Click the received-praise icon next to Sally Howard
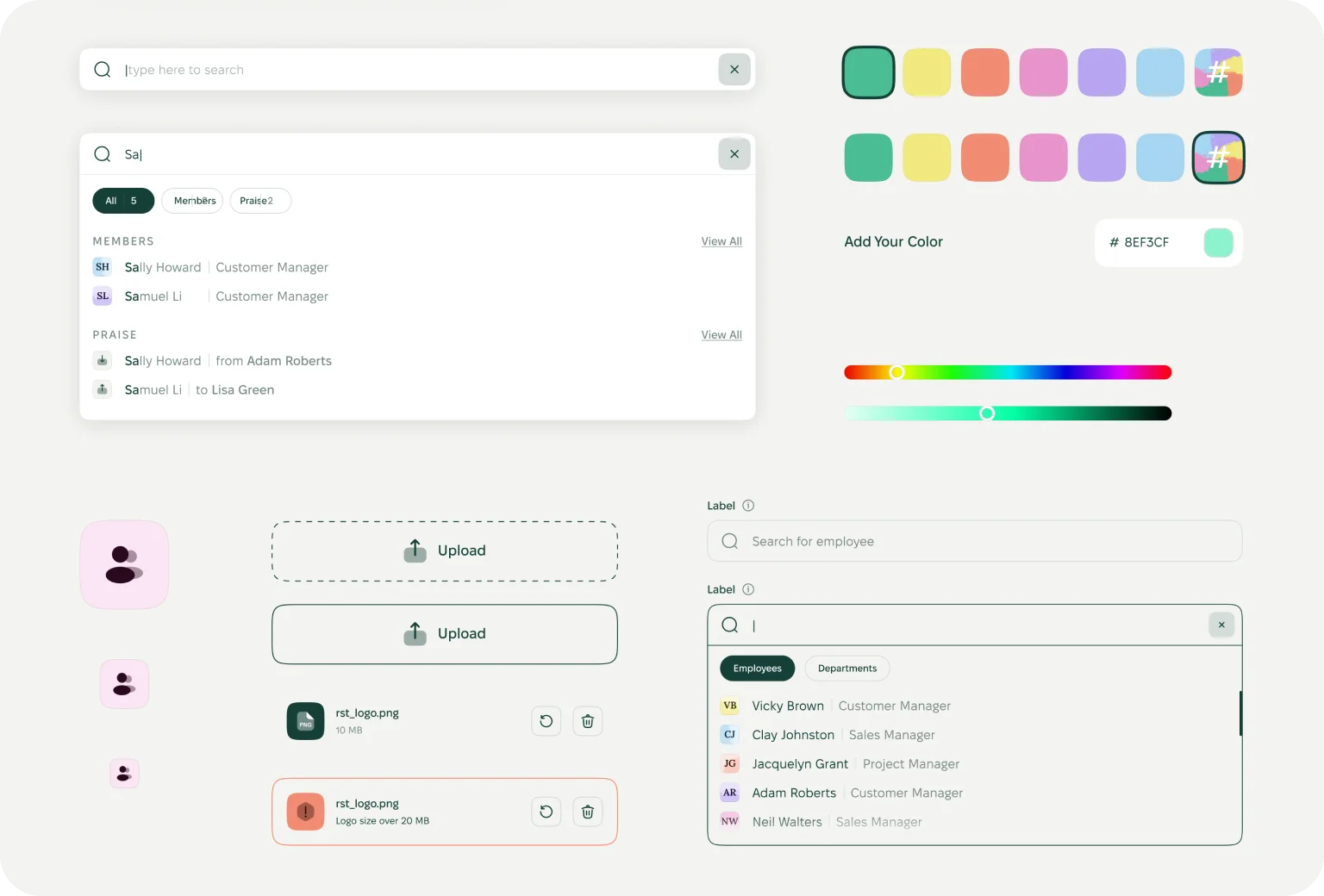Screen dimensions: 1324x896 pyautogui.click(x=103, y=360)
